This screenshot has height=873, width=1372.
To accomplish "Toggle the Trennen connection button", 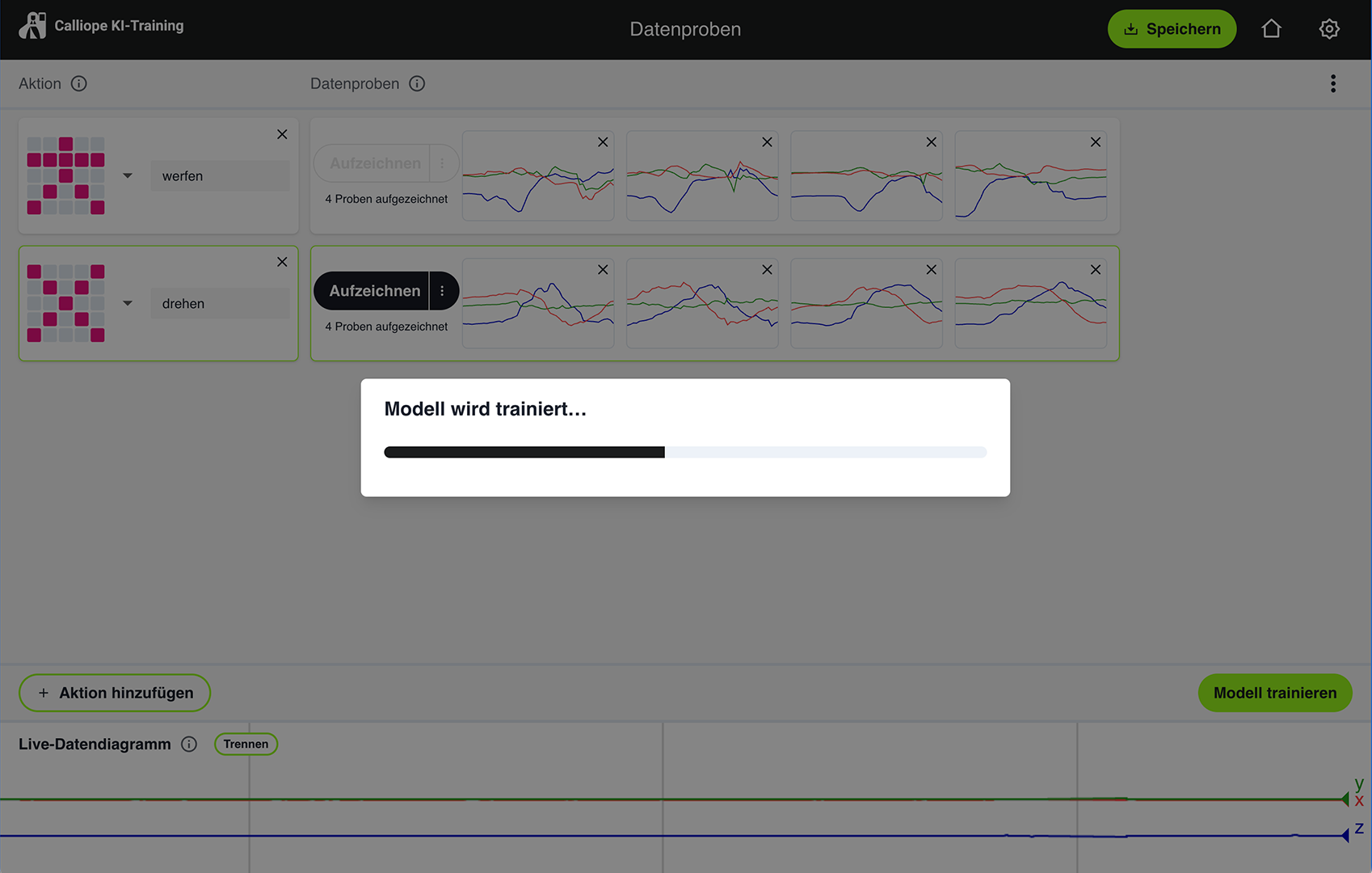I will 246,744.
